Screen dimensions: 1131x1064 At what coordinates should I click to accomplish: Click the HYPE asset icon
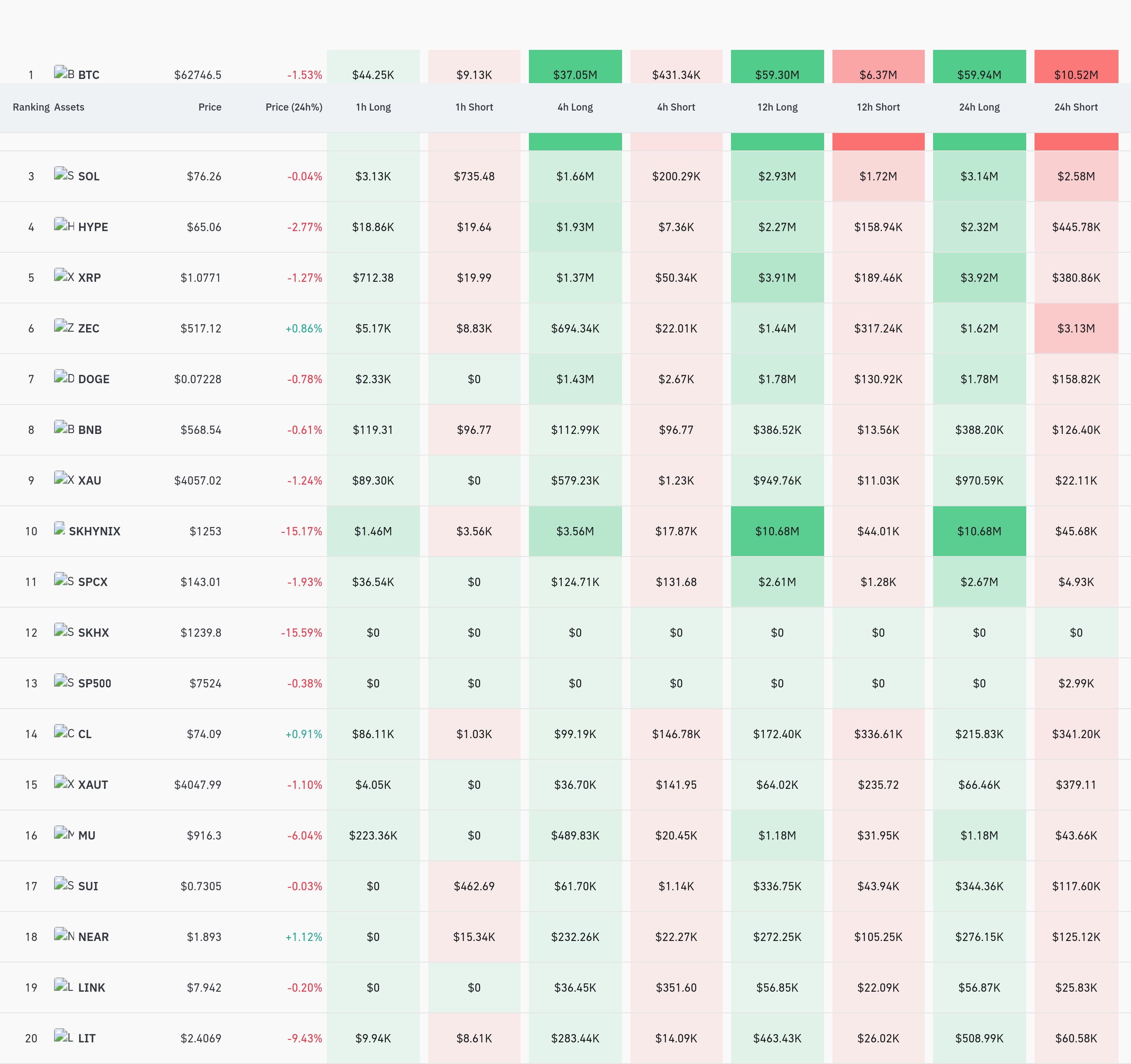click(64, 225)
